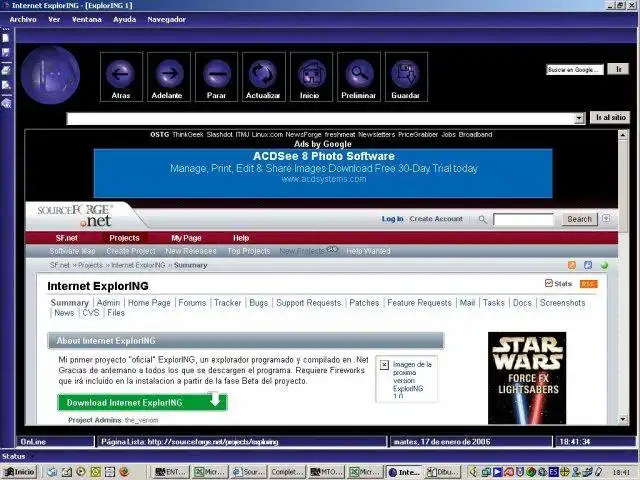Click the blue icon beside the breadcrumb bar
The width and height of the screenshot is (640, 480).
click(588, 265)
